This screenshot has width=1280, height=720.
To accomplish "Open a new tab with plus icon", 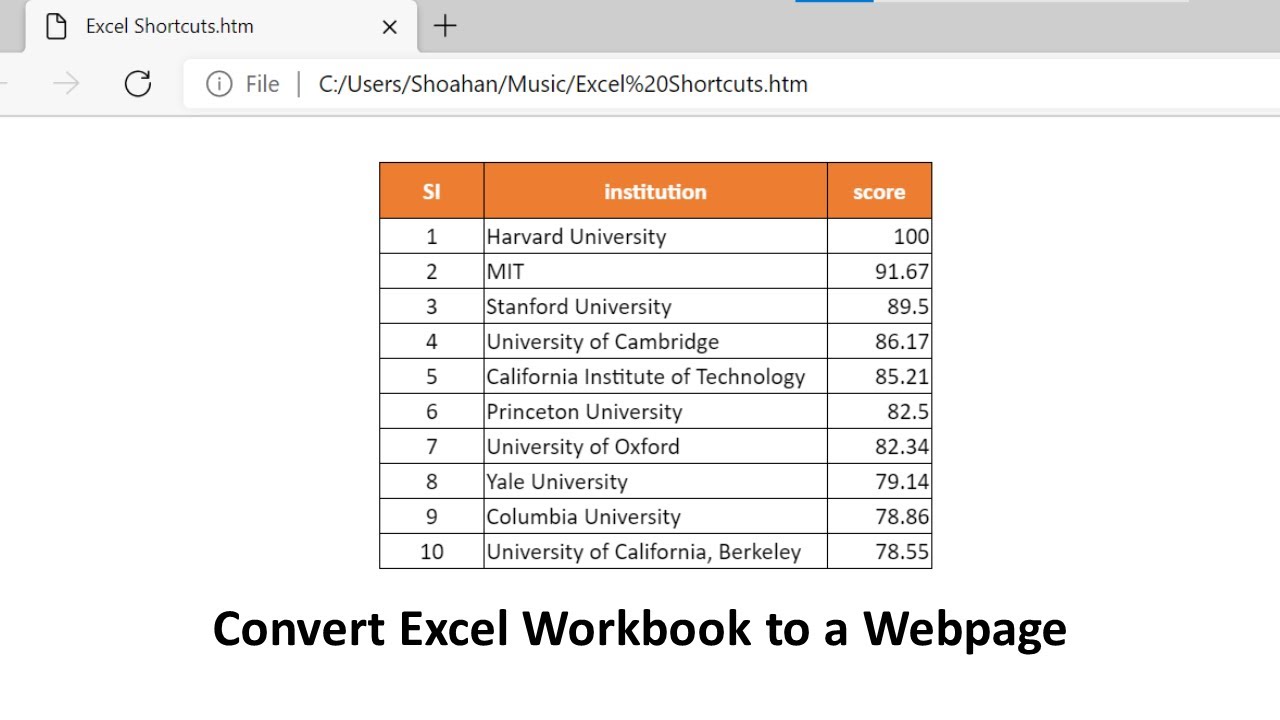I will (x=445, y=26).
